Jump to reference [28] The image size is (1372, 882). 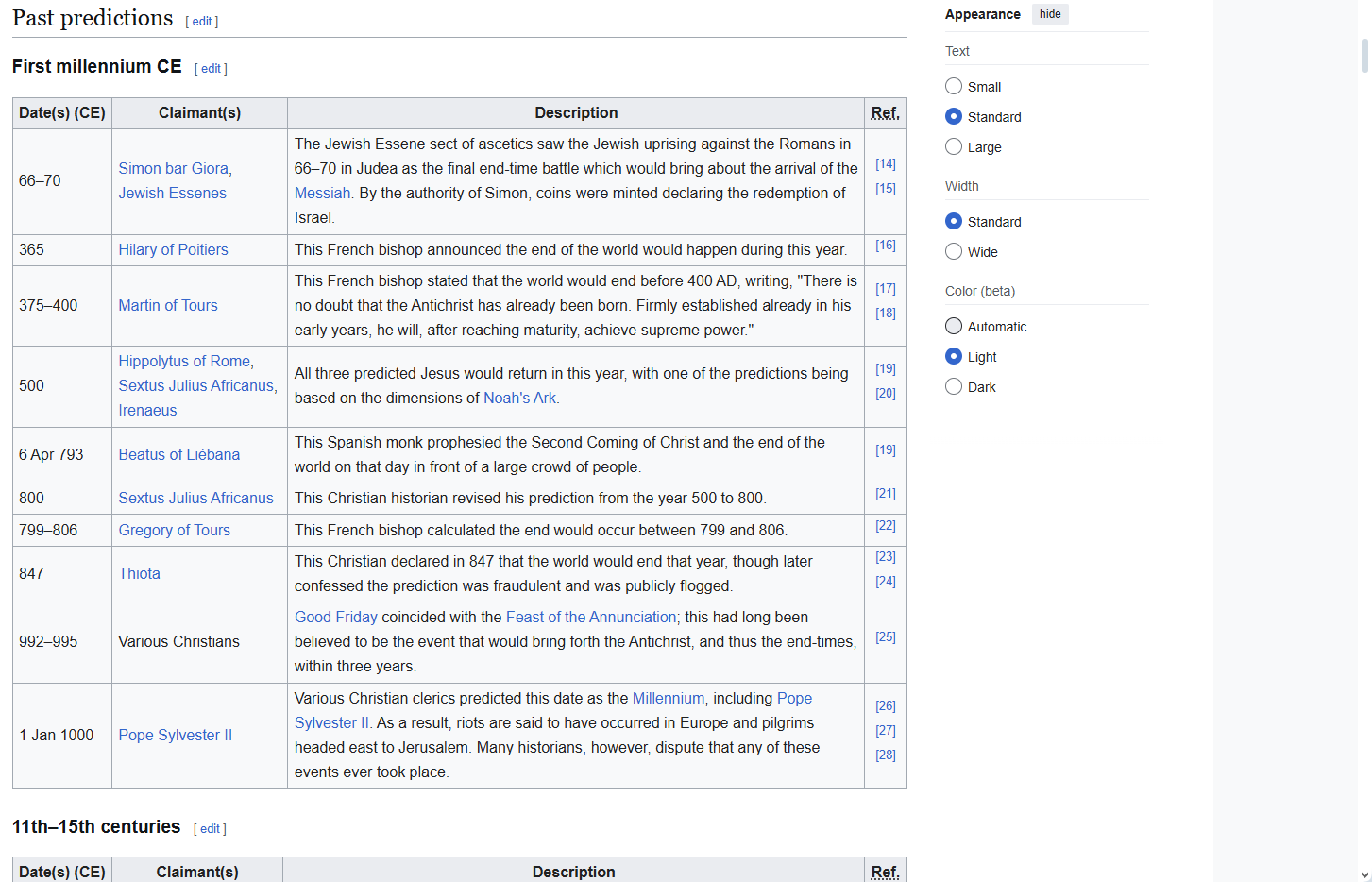click(886, 755)
